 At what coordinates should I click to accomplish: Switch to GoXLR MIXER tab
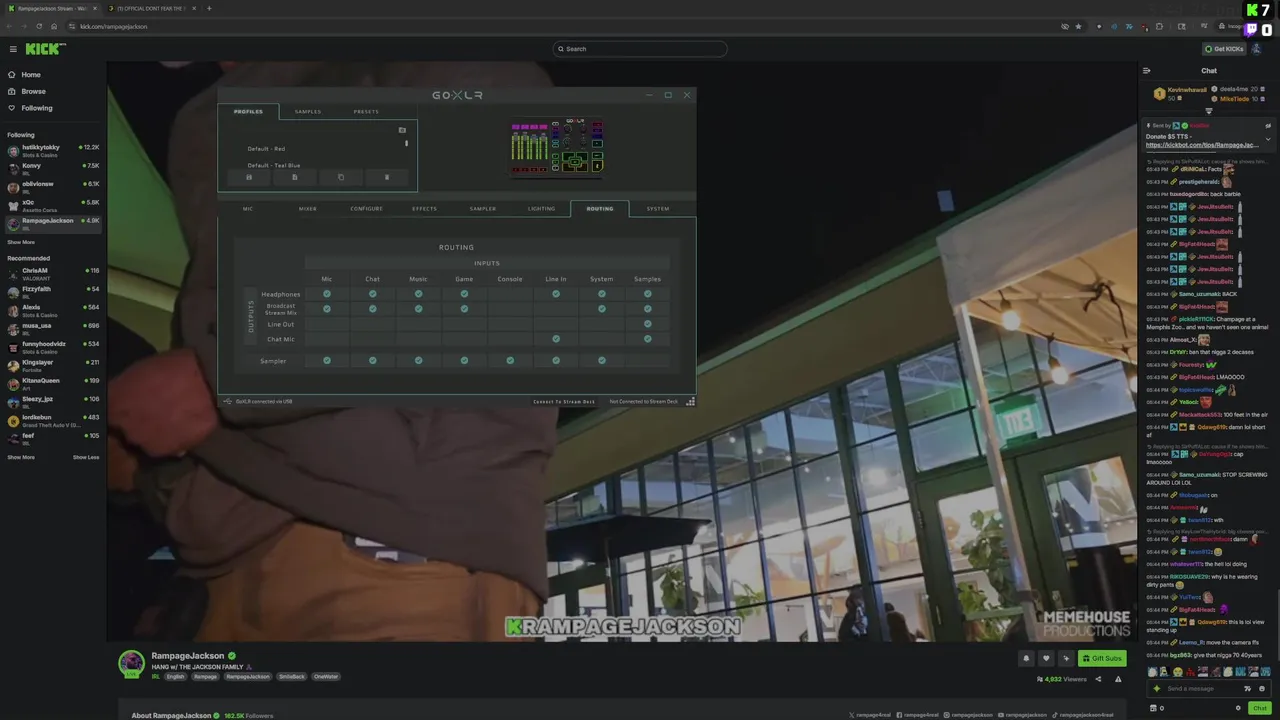coord(308,209)
